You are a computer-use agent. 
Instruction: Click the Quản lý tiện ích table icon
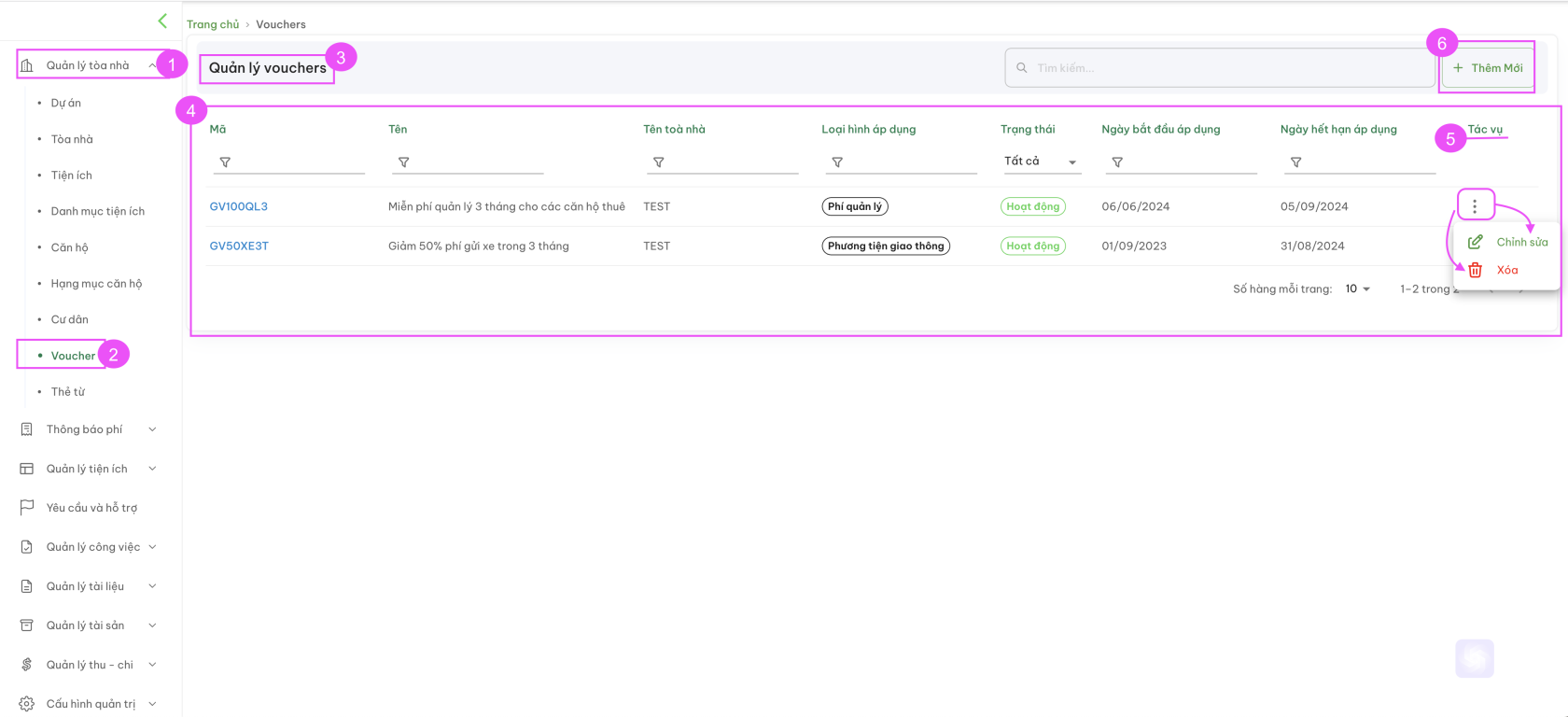(x=27, y=469)
